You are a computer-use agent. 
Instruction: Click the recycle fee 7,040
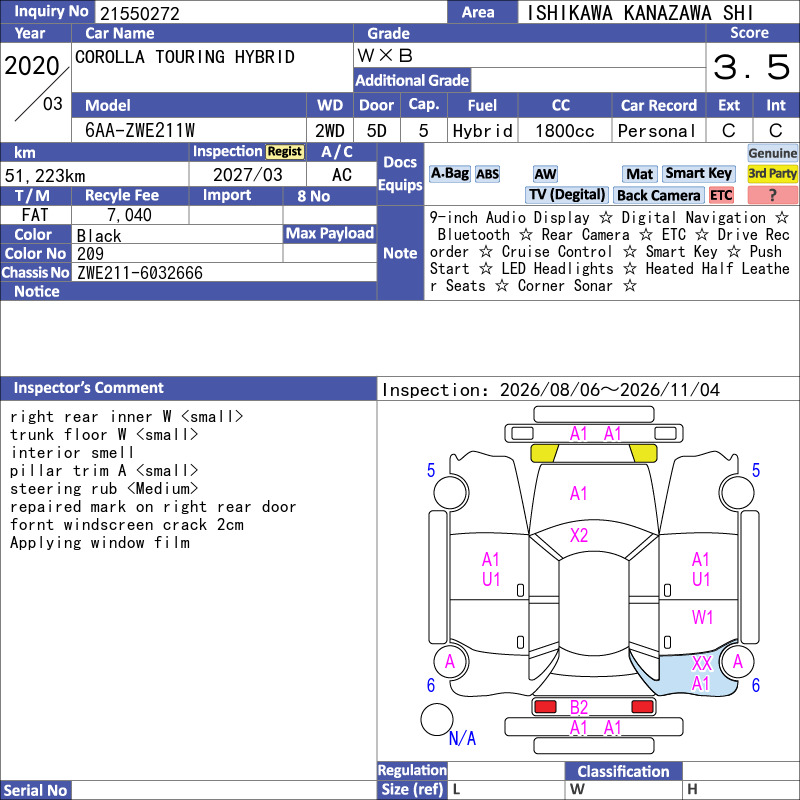[x=129, y=215]
